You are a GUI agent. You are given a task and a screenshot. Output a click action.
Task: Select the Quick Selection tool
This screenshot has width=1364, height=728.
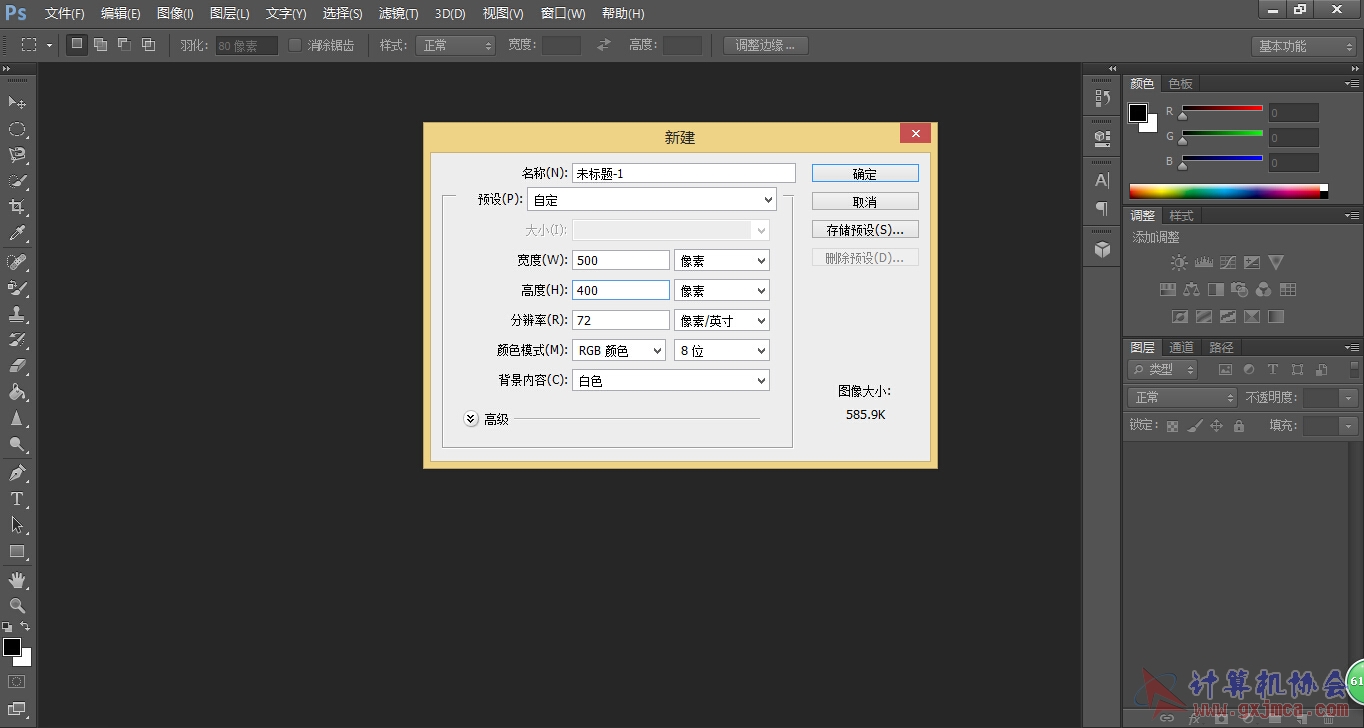point(17,181)
